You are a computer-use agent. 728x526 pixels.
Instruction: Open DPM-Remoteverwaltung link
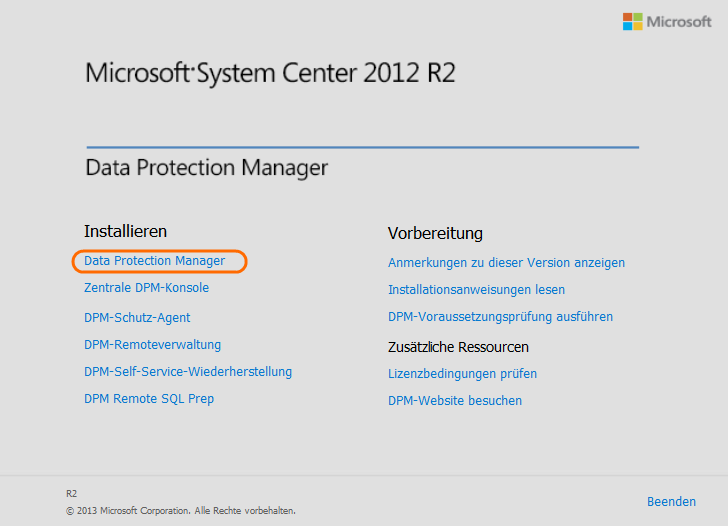(x=152, y=345)
